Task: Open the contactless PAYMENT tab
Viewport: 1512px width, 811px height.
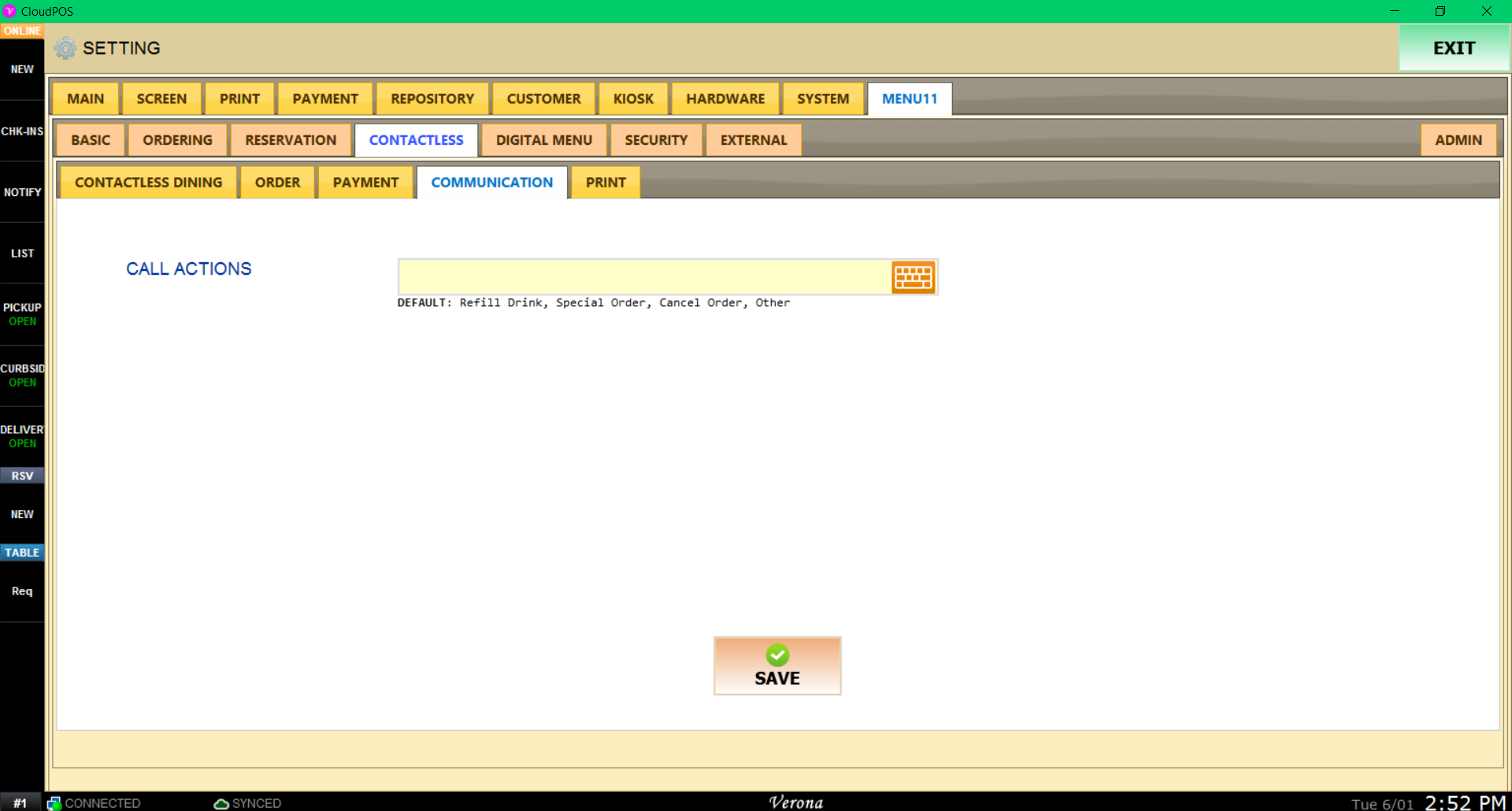Action: point(365,182)
